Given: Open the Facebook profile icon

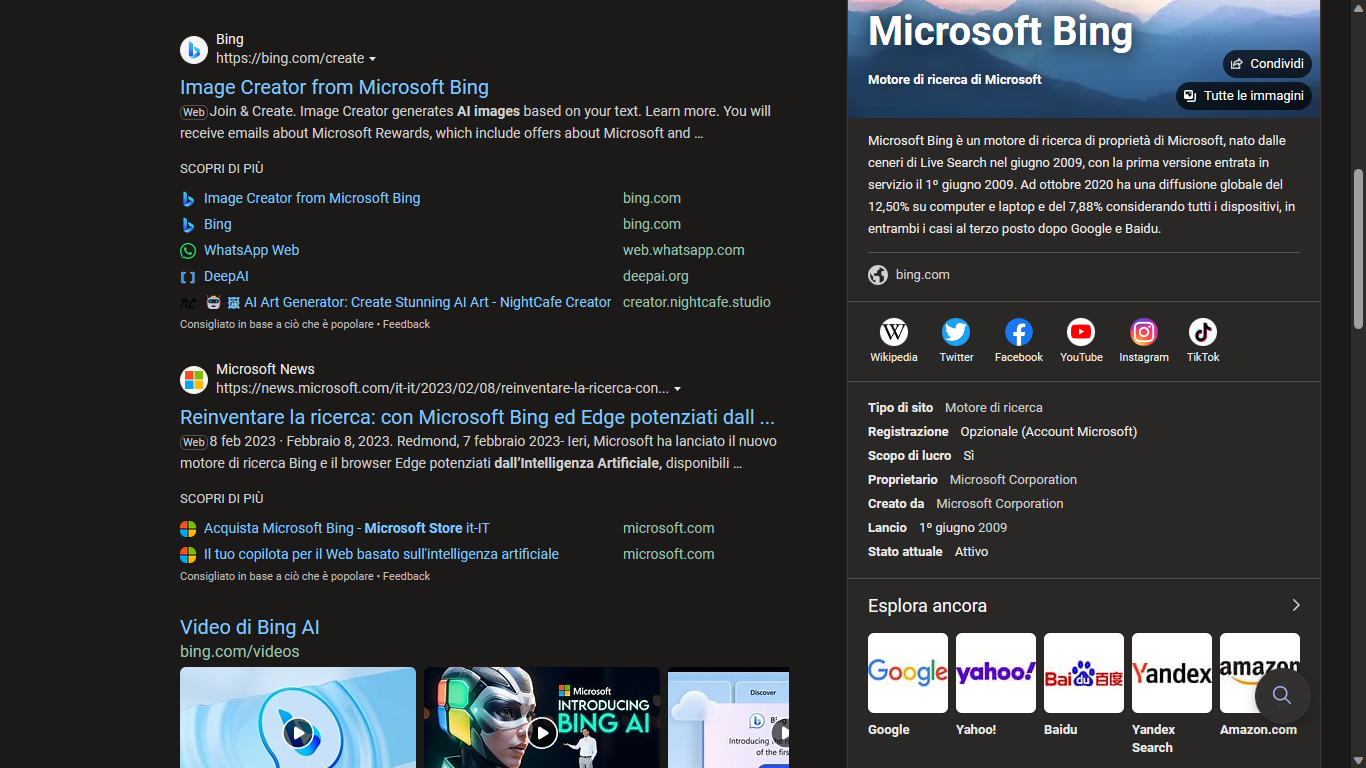Looking at the screenshot, I should 1019,332.
